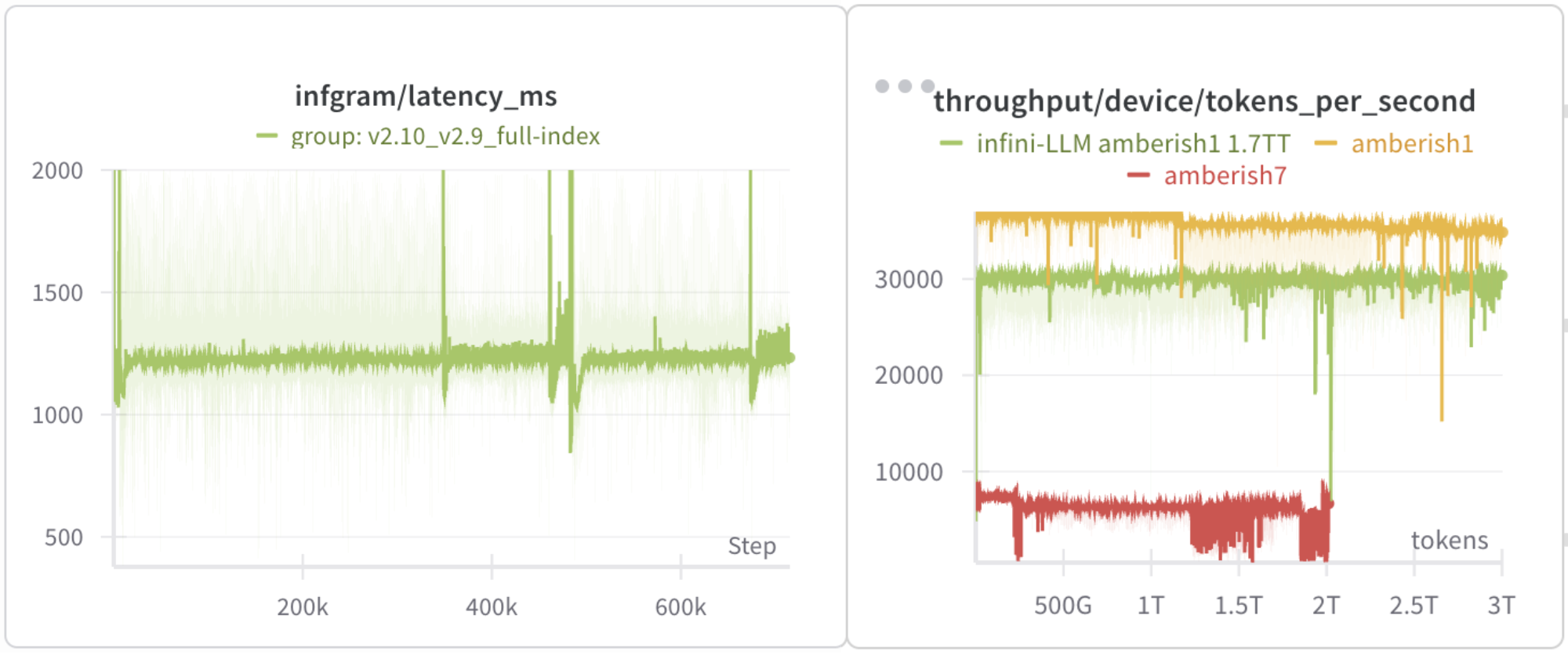Viewport: 1568px width, 655px height.
Task: Open the three-dot menu beside throughput title
Action: pos(905,86)
